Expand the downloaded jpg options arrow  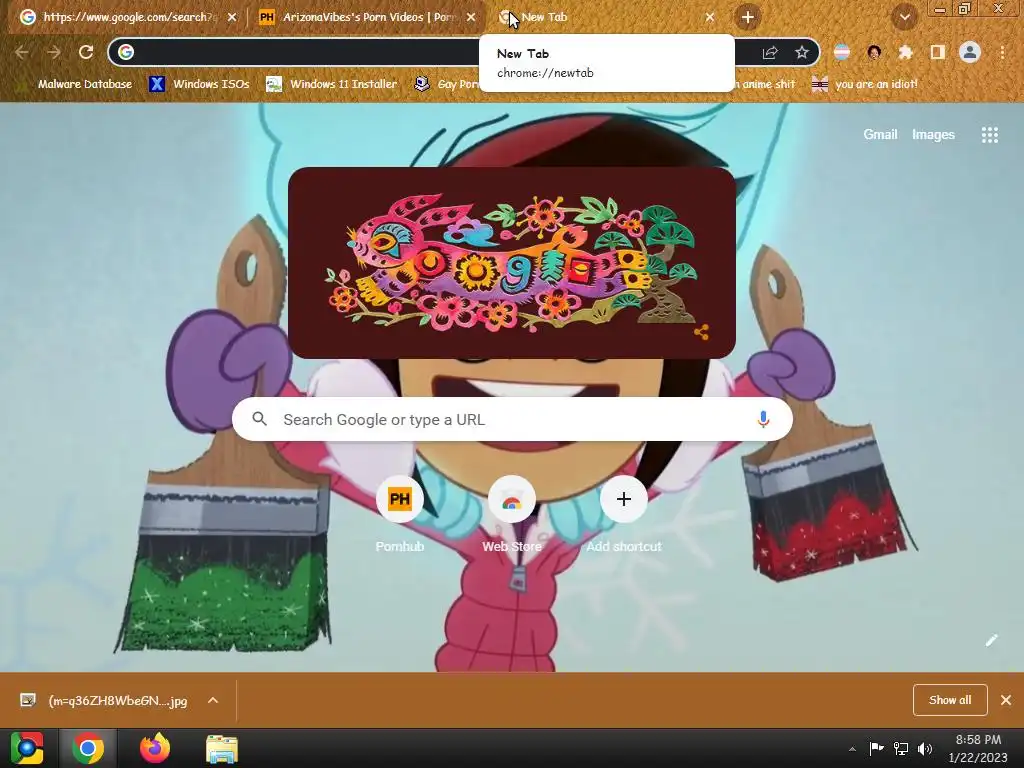point(213,700)
